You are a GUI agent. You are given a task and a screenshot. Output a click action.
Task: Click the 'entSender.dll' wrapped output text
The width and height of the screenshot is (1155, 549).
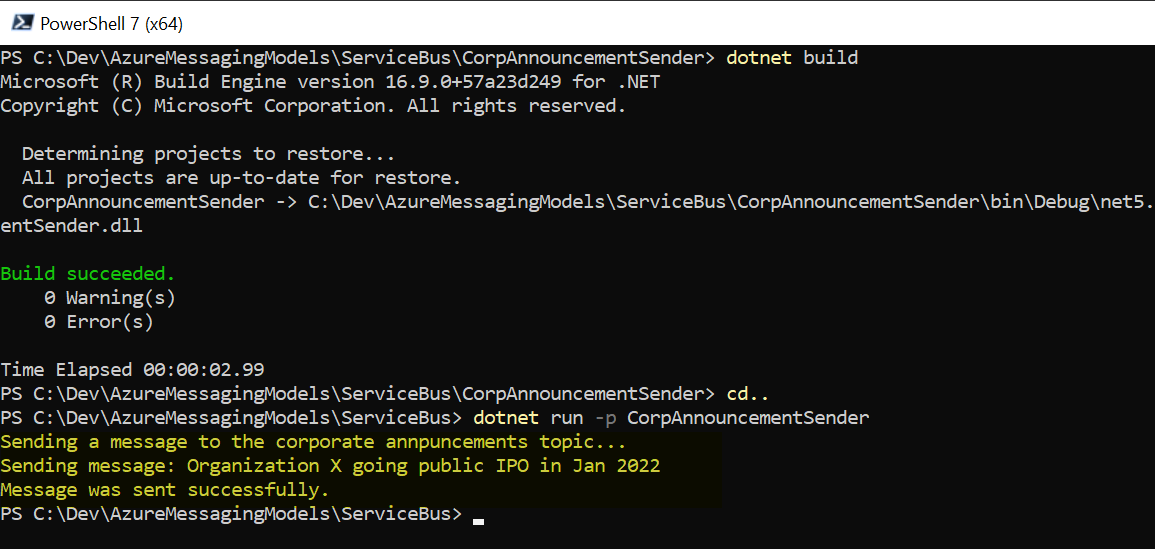tap(71, 226)
